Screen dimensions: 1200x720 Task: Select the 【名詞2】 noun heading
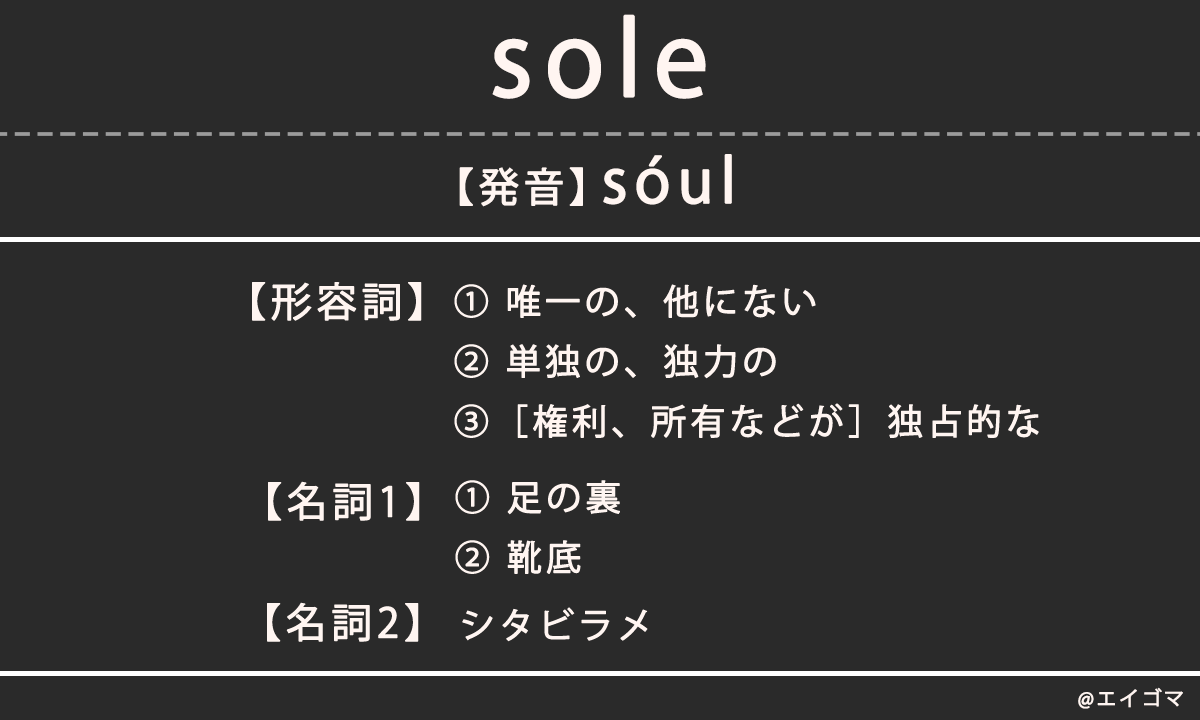(x=340, y=624)
